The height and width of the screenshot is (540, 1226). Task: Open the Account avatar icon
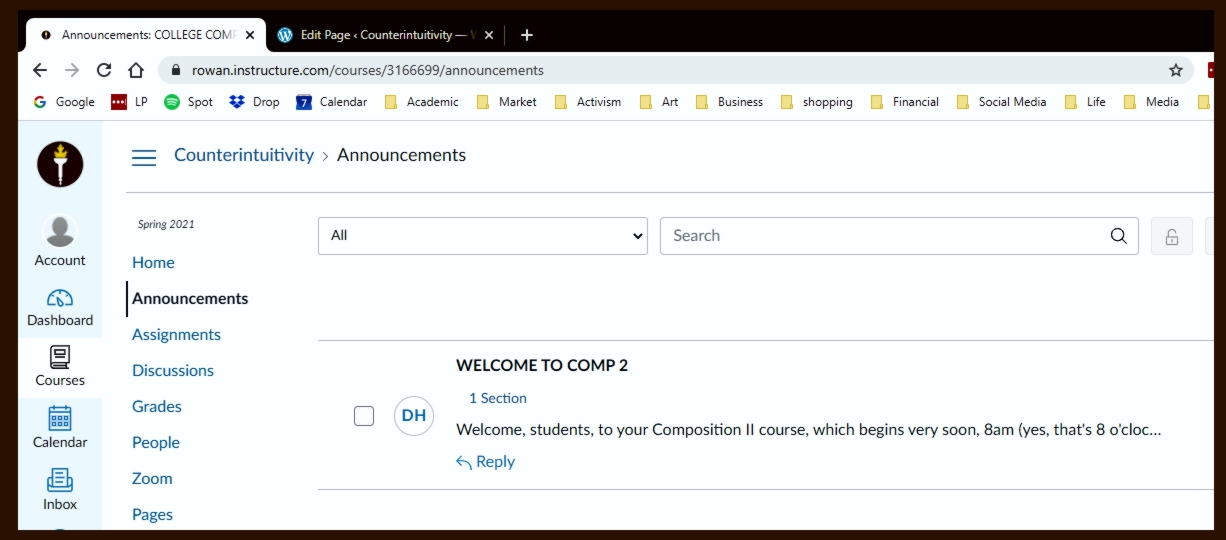[x=60, y=232]
